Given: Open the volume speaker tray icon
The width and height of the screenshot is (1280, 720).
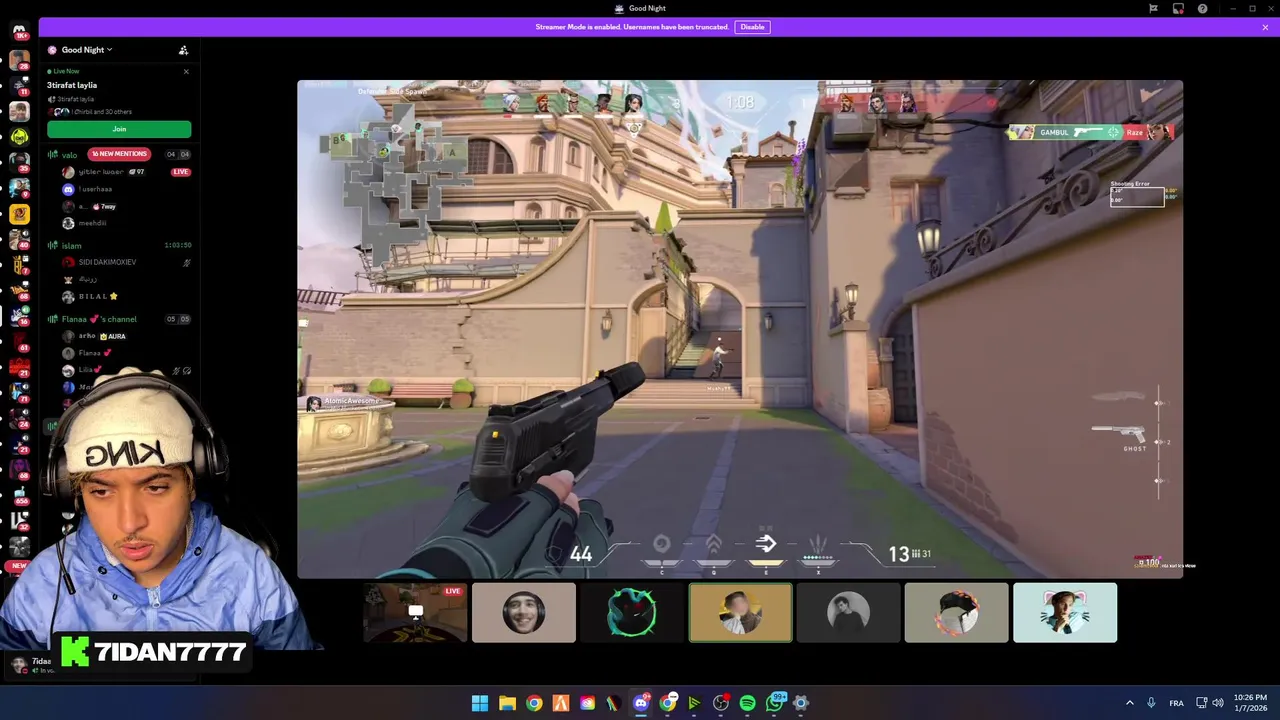Looking at the screenshot, I should coord(1218,703).
